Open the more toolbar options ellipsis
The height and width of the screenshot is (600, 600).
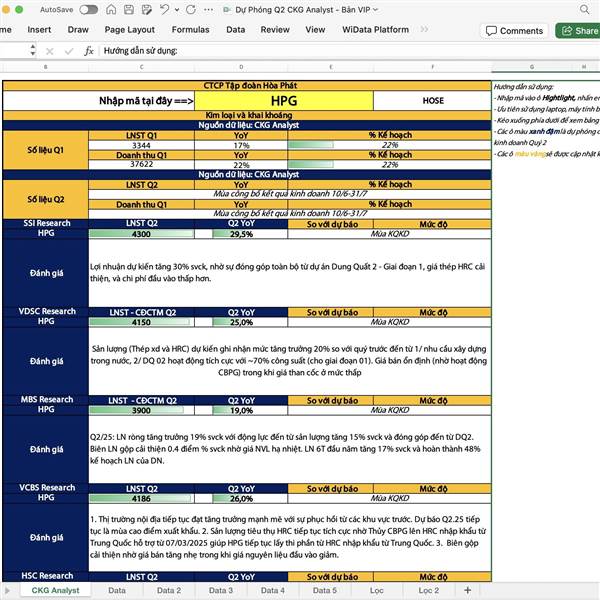[x=209, y=10]
